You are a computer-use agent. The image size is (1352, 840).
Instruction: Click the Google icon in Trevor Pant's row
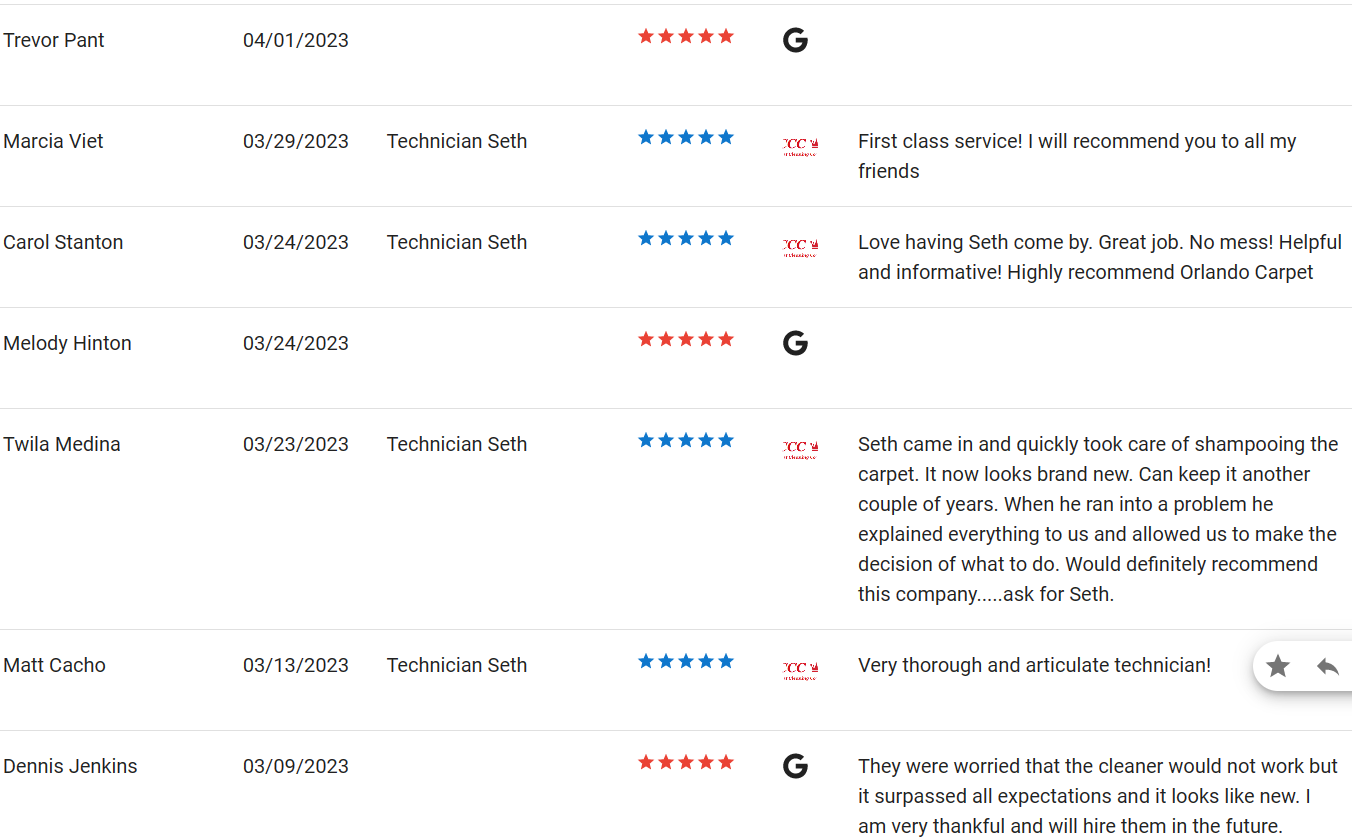[795, 40]
